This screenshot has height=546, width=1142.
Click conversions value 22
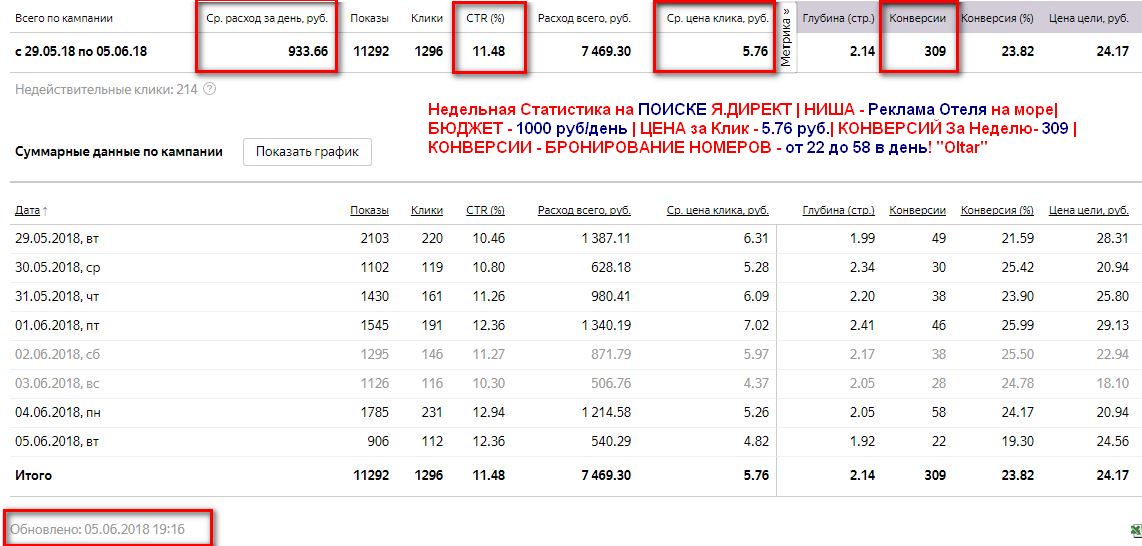point(939,442)
